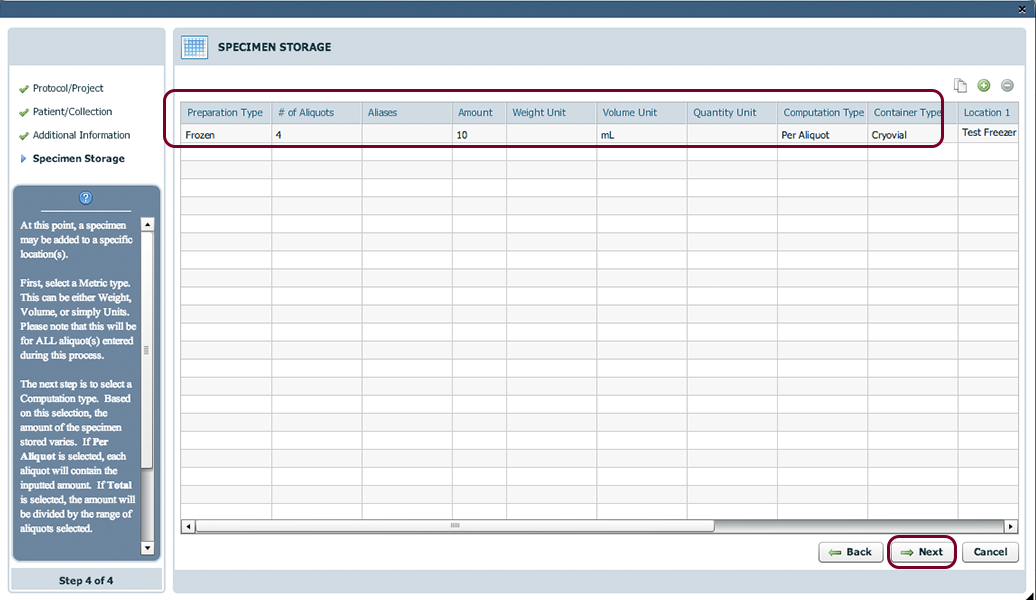Click the Weight Unit column header
Image resolution: width=1036 pixels, height=600 pixels.
click(551, 112)
